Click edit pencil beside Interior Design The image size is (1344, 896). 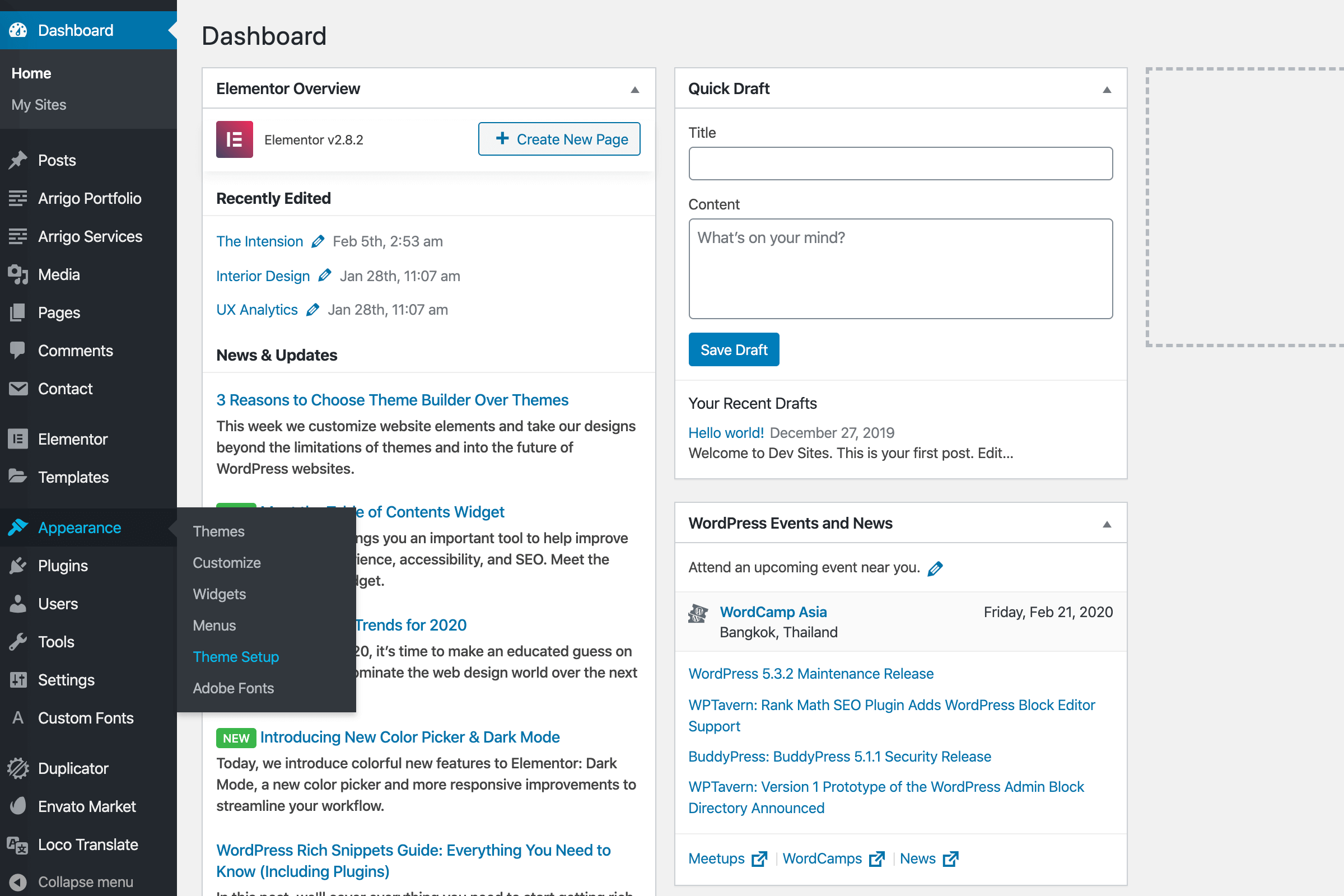click(325, 276)
